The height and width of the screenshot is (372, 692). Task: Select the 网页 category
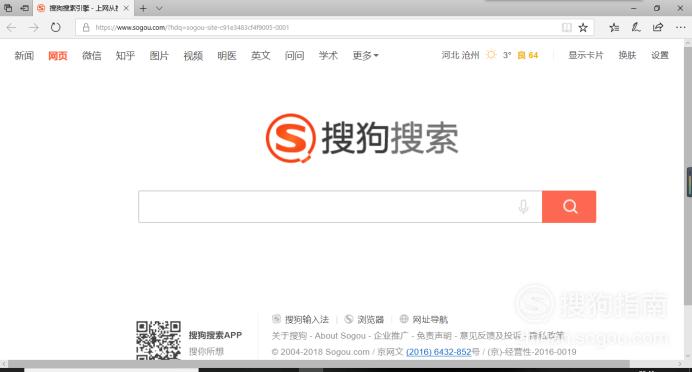point(58,56)
